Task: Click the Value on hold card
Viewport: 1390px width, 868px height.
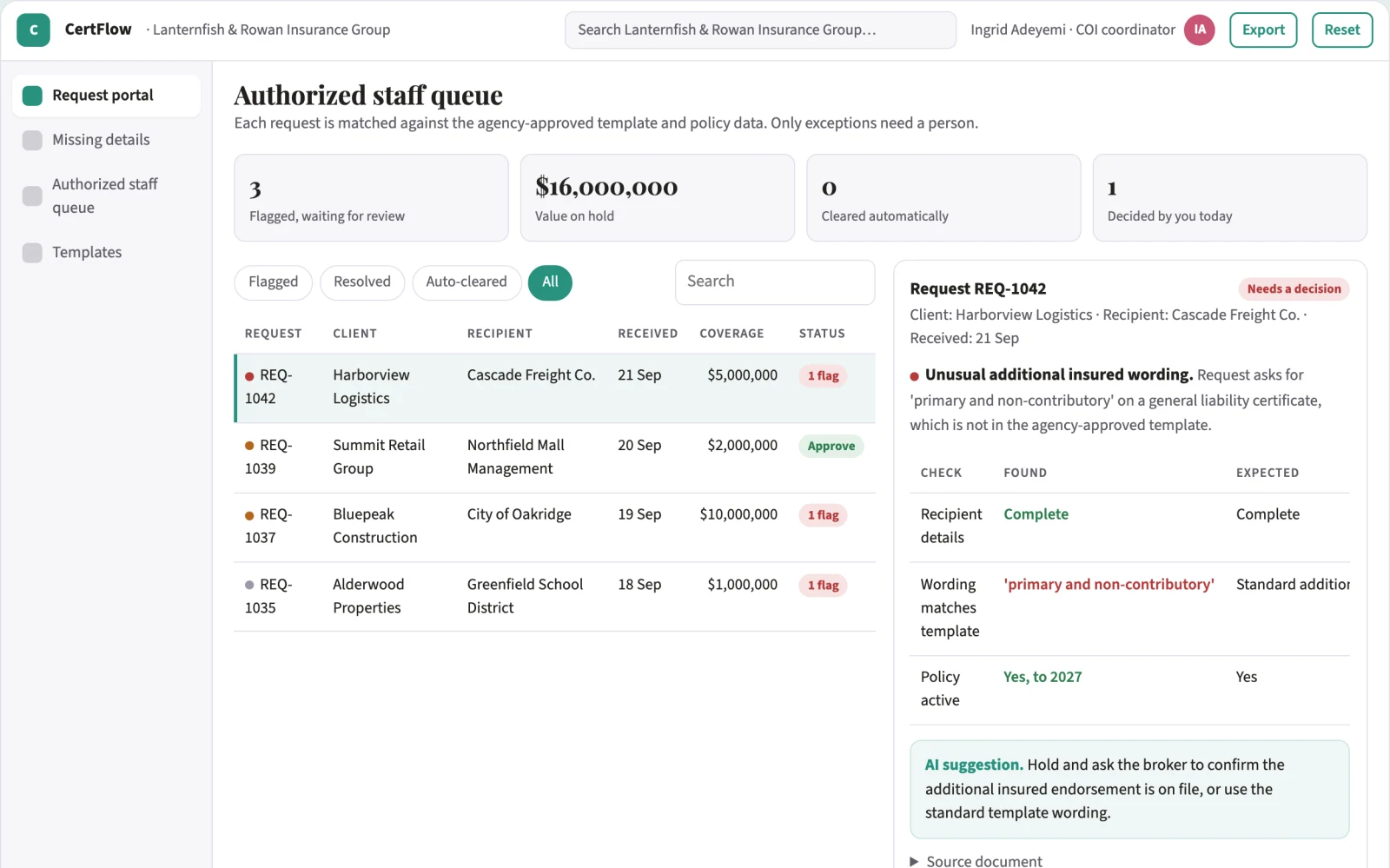Action: tap(658, 198)
